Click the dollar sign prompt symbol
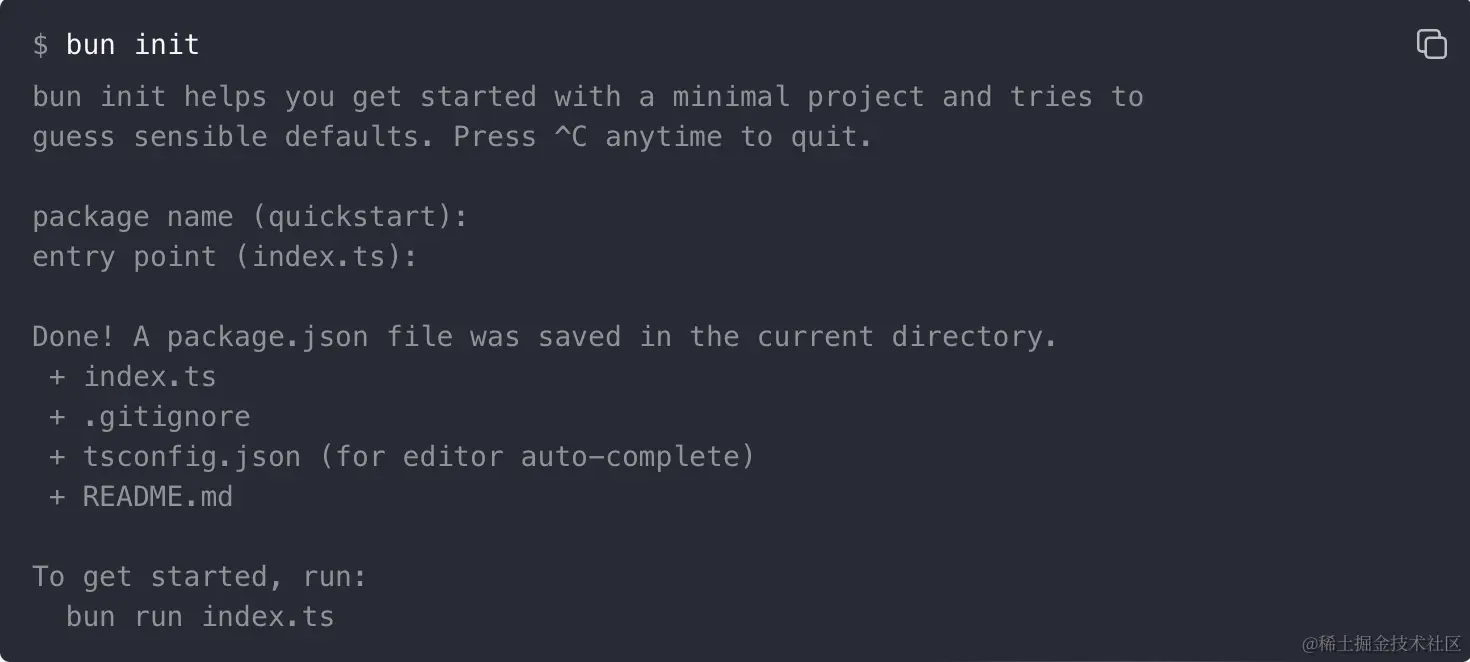This screenshot has width=1470, height=662. 40,45
